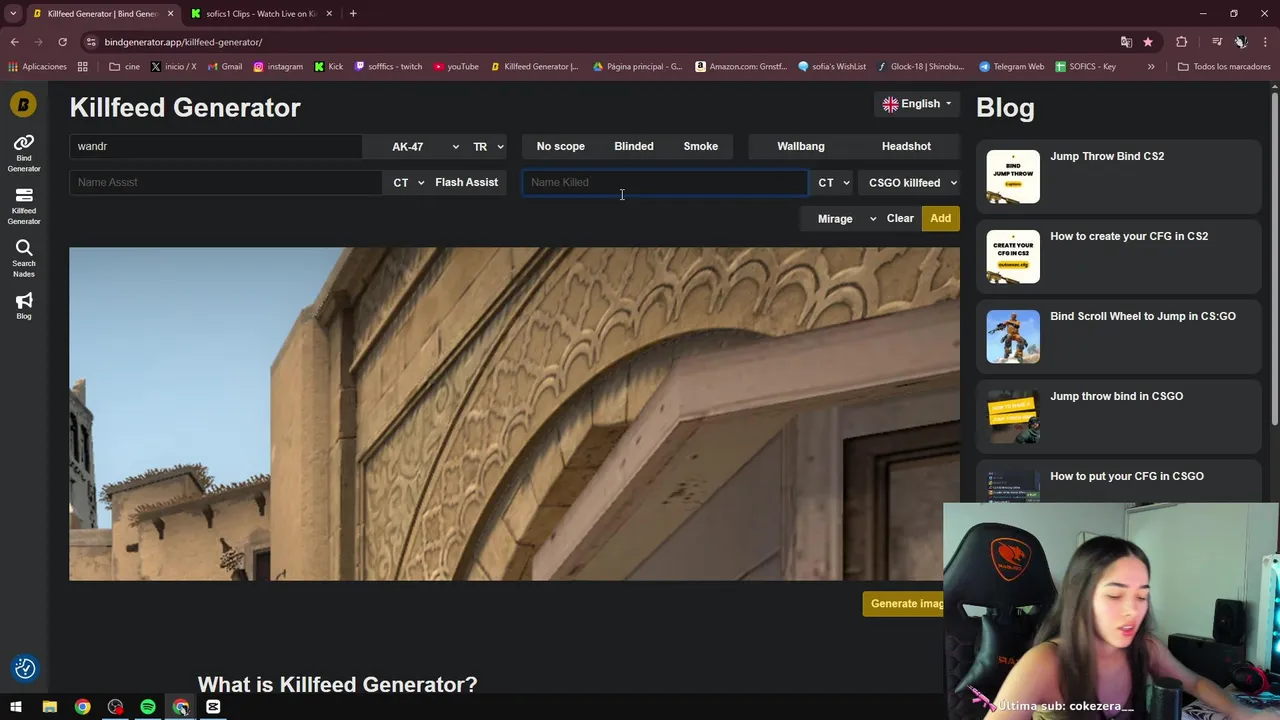Click the Add button
The height and width of the screenshot is (720, 1280).
coord(940,218)
